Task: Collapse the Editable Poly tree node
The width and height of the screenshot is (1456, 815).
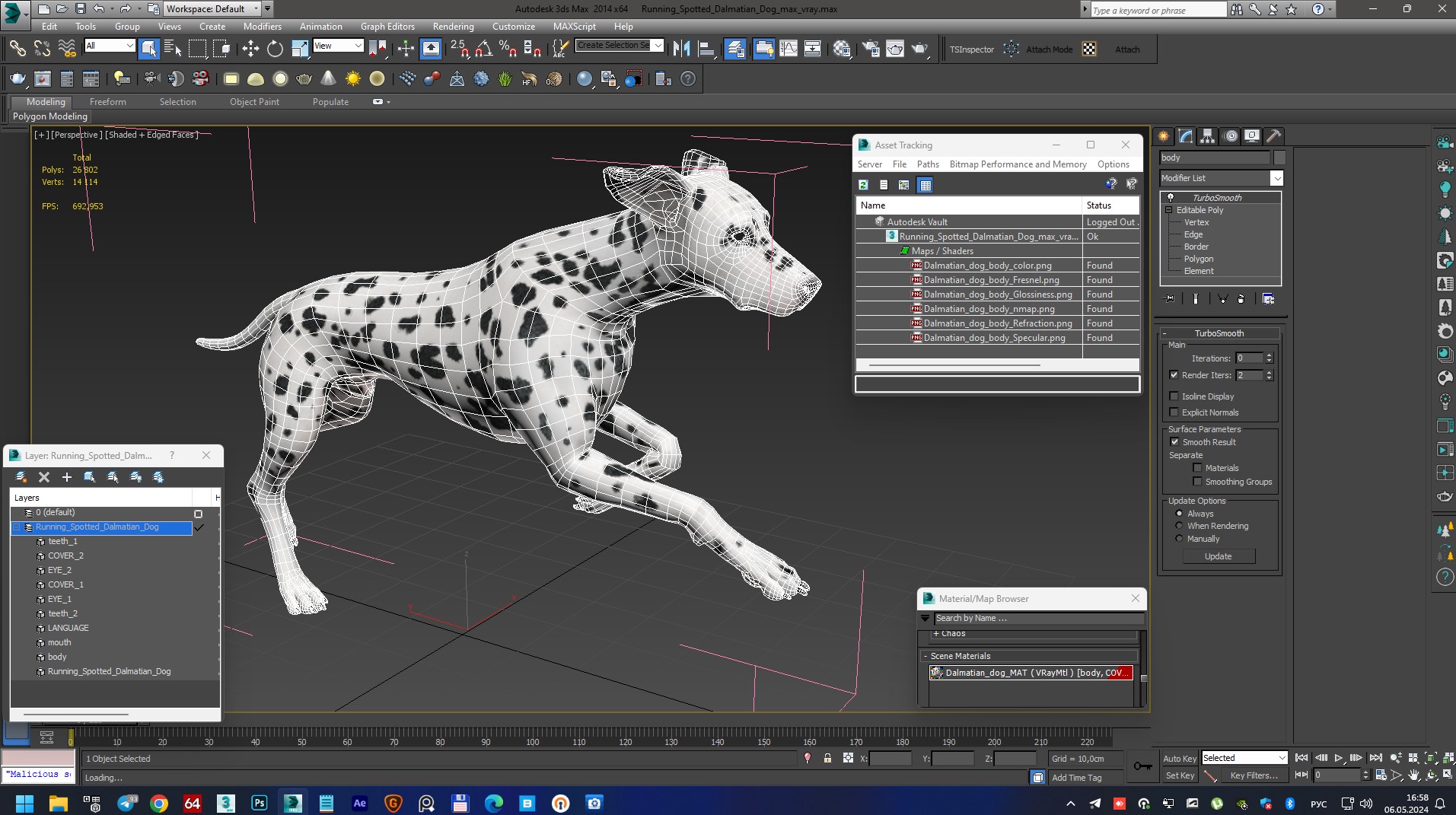Action: 1169,210
